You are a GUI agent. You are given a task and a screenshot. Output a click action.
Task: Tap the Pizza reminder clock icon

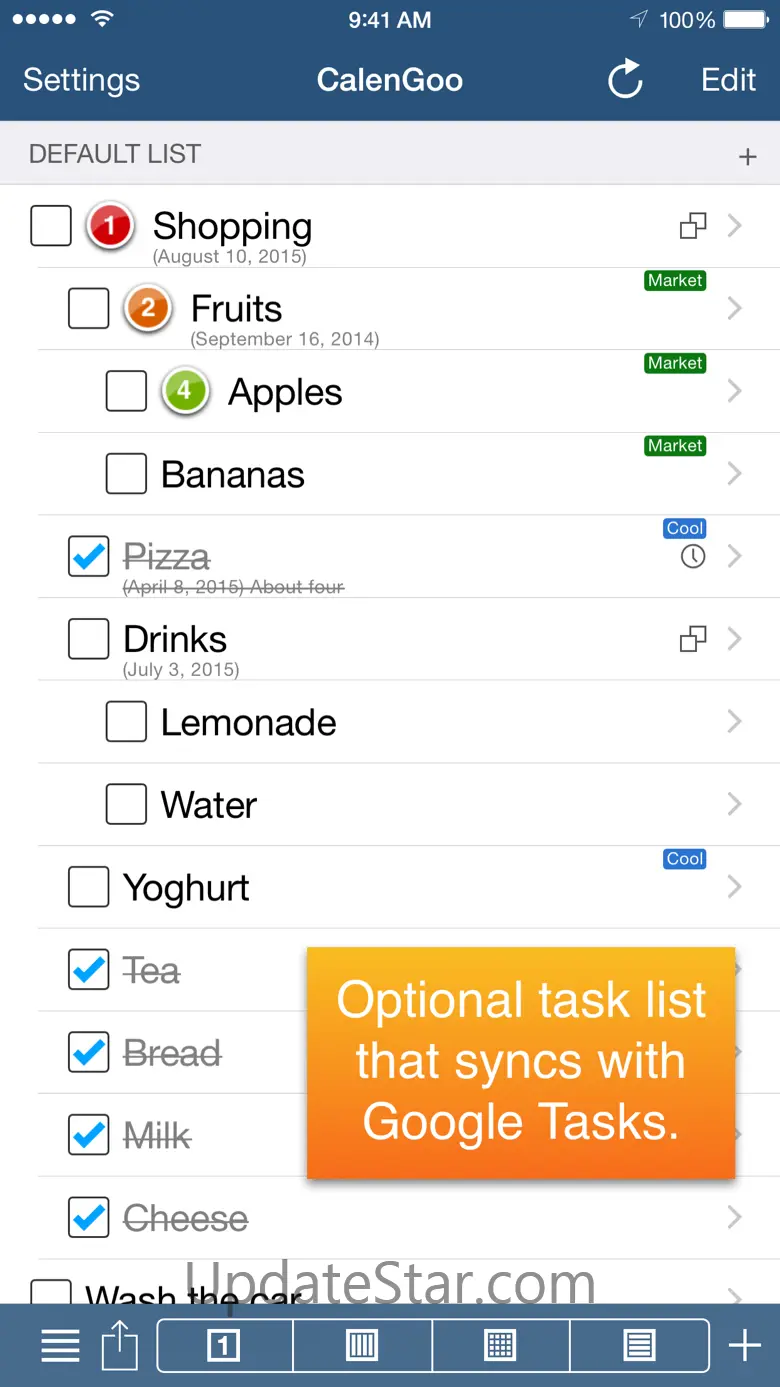click(693, 557)
